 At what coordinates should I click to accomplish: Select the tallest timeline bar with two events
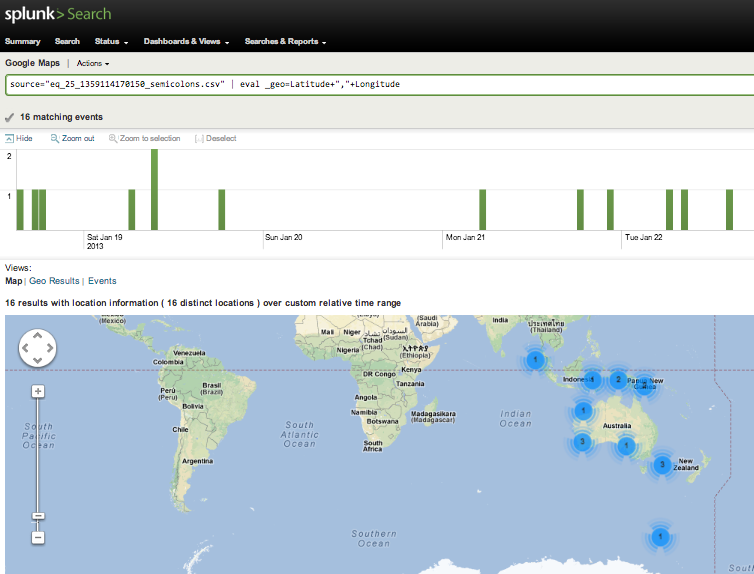(x=155, y=190)
